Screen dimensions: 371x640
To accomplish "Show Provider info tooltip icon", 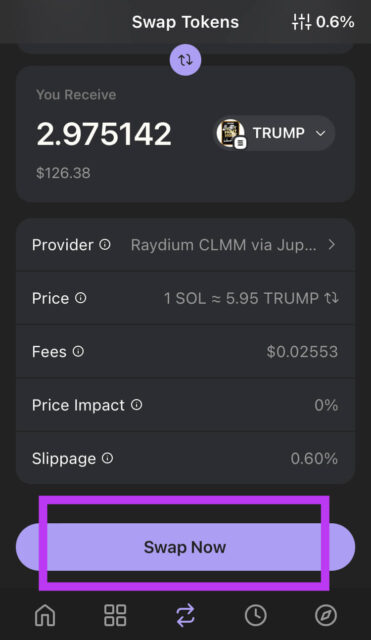I will click(105, 244).
